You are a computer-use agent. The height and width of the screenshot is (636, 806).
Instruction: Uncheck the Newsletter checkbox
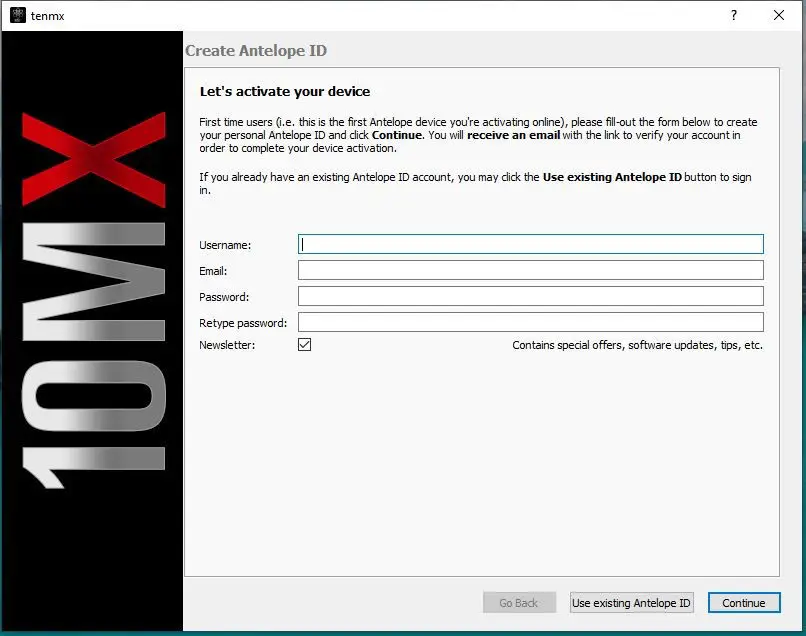pyautogui.click(x=304, y=344)
